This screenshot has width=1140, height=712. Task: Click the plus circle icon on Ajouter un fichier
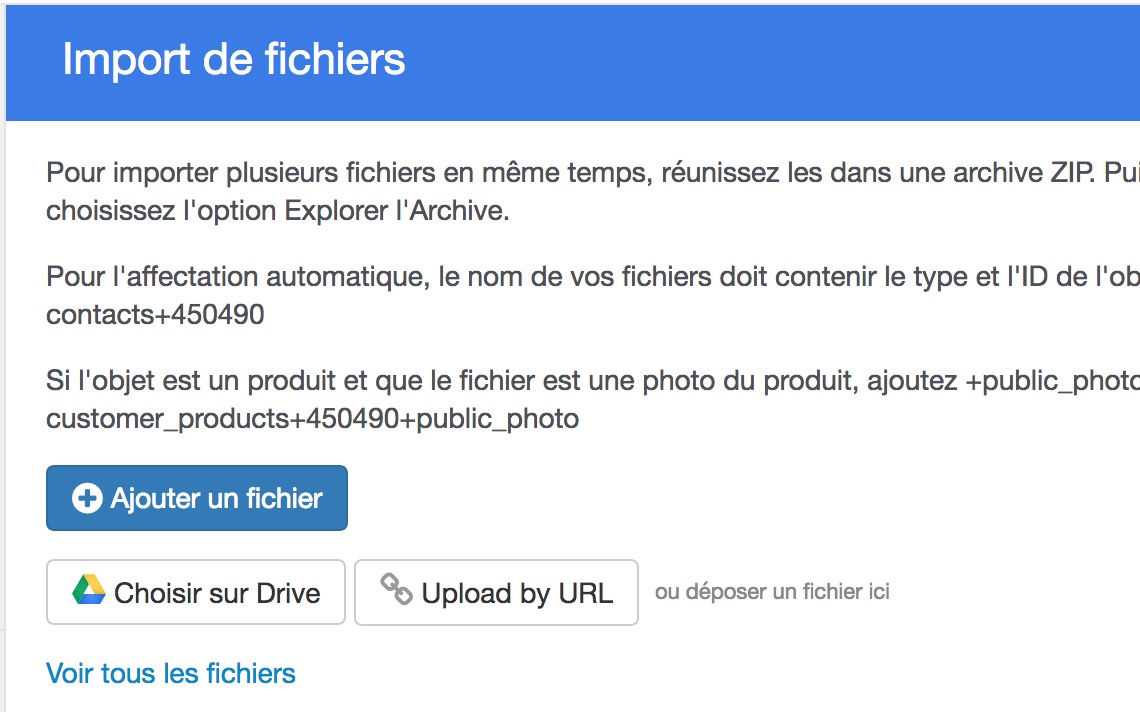(x=87, y=498)
